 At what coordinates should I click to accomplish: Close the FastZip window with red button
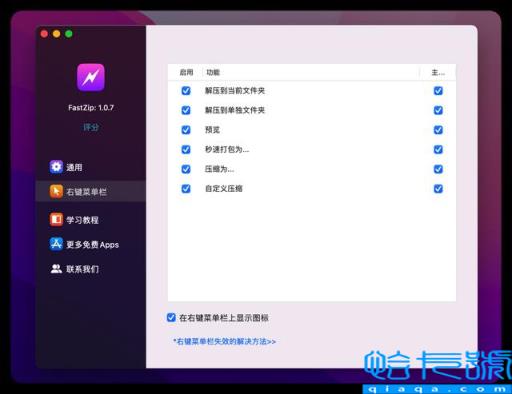click(44, 34)
